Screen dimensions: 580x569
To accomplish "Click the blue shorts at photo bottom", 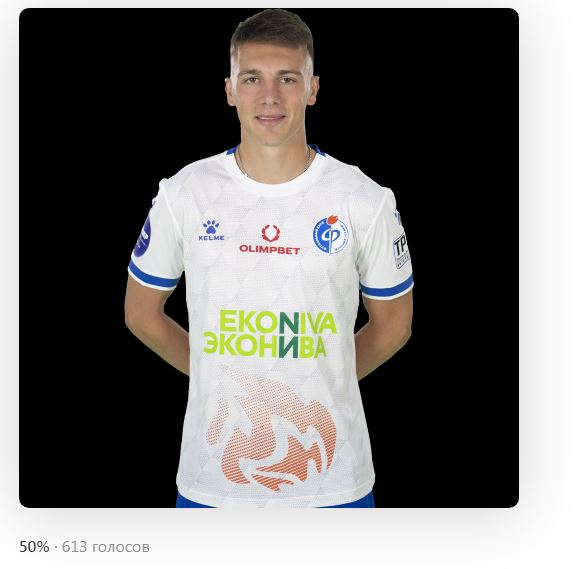I will click(x=275, y=500).
